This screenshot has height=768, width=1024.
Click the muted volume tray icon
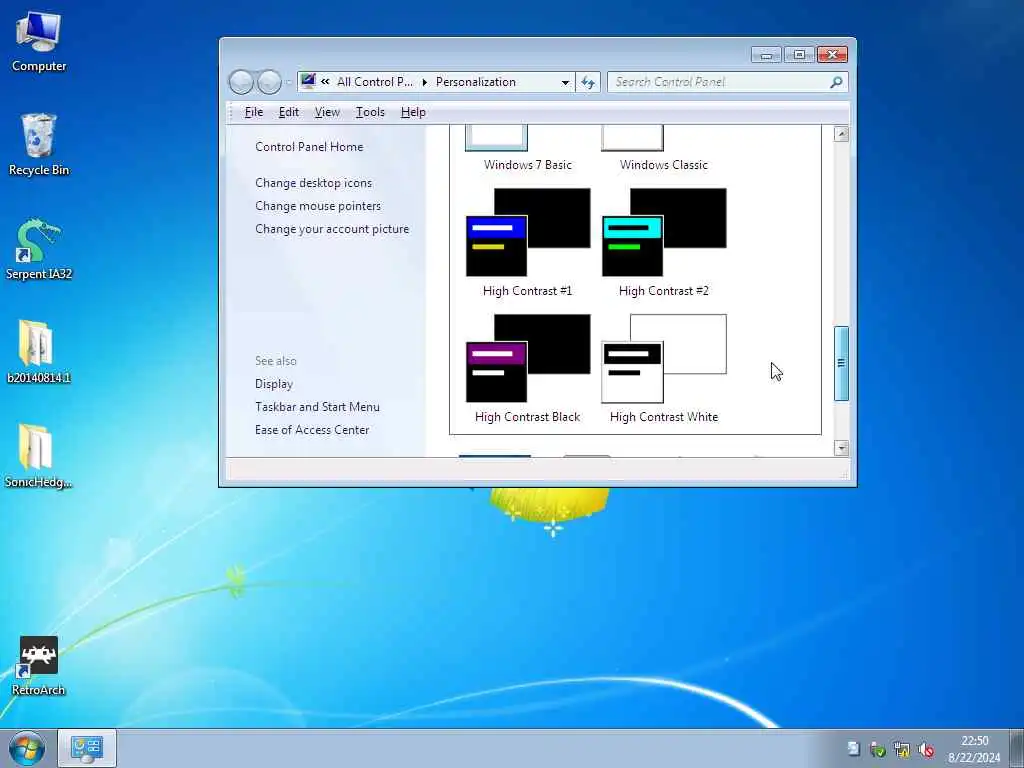click(925, 749)
